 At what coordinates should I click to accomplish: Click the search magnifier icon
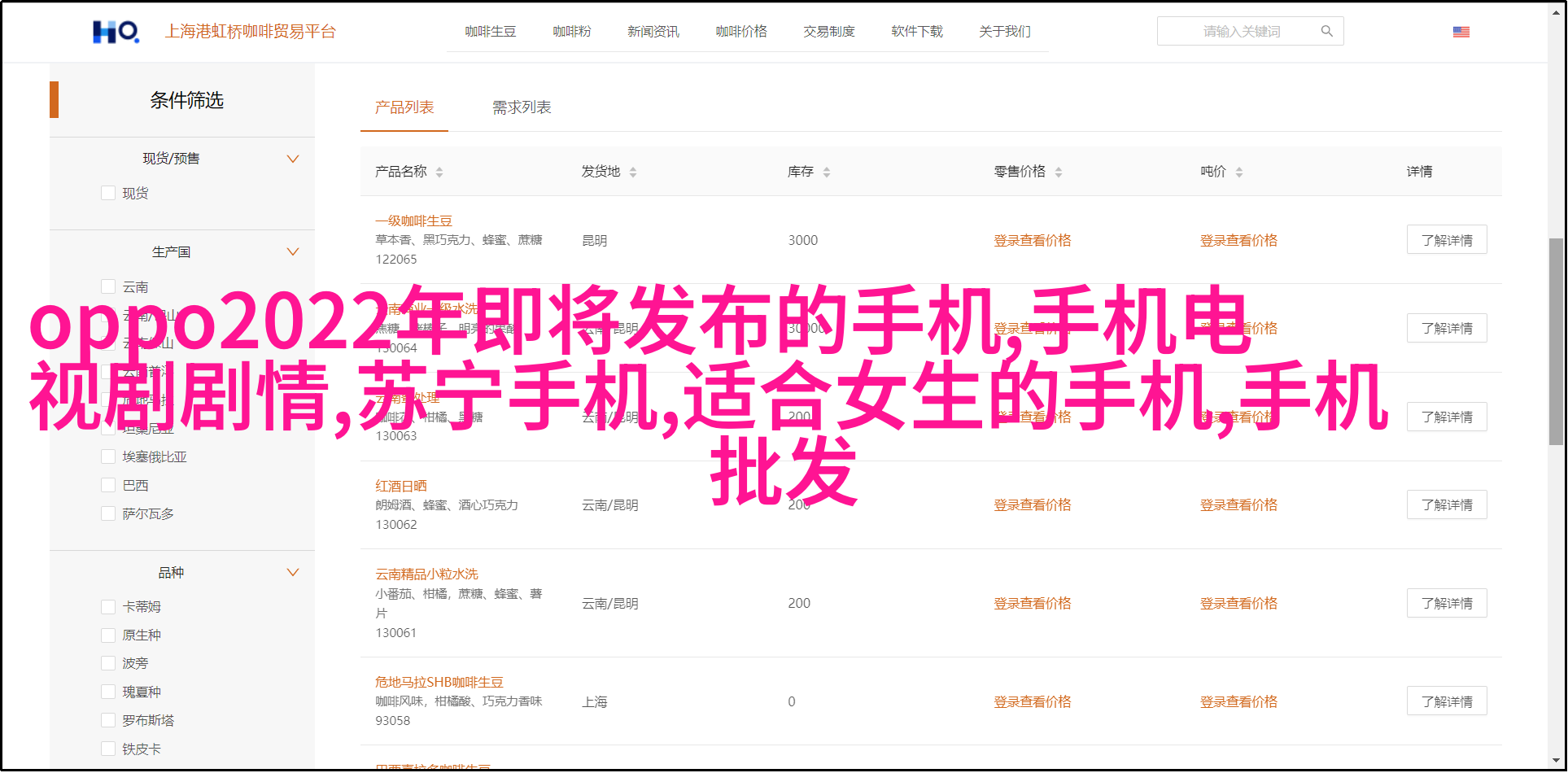(x=1327, y=32)
